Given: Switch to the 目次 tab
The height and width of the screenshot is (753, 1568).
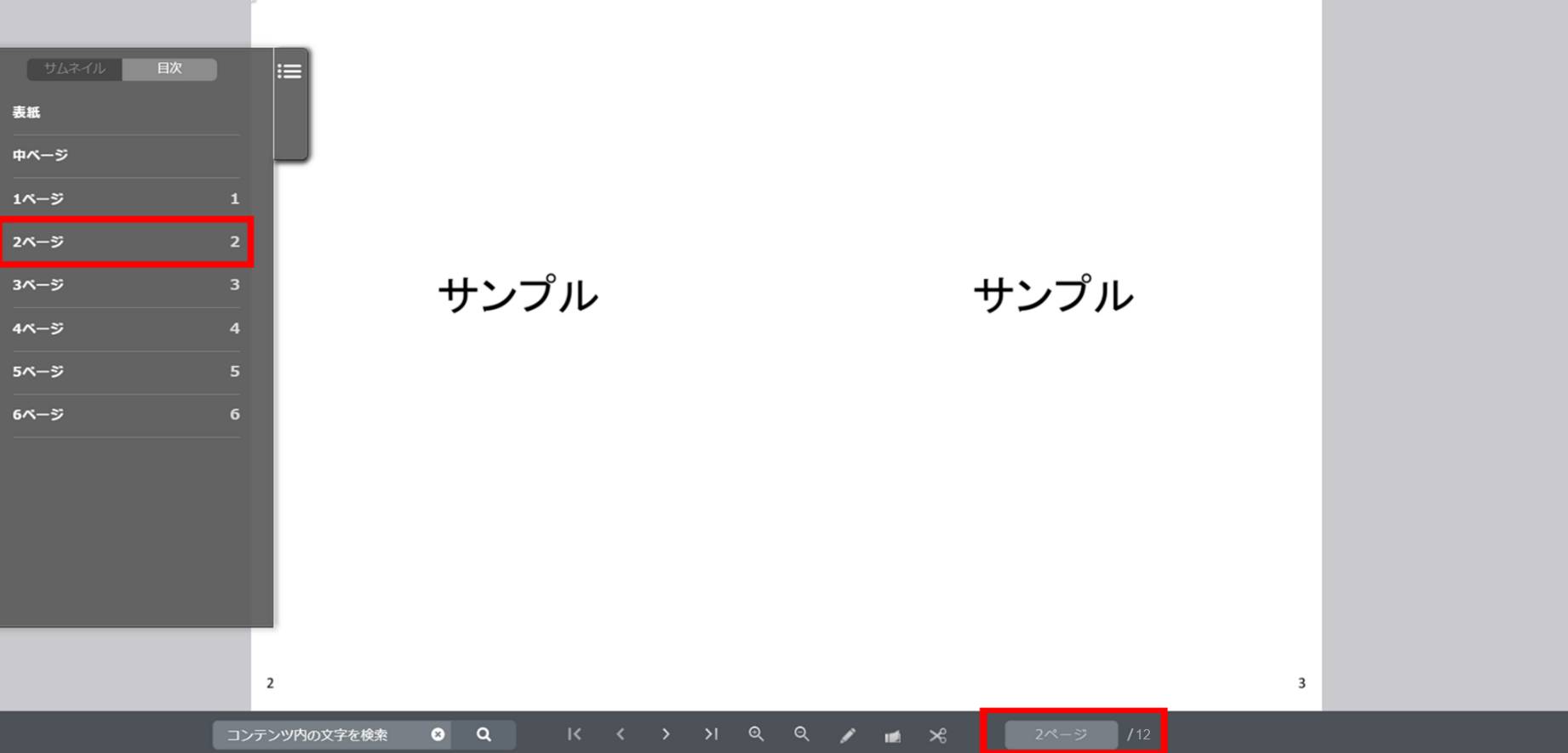Looking at the screenshot, I should point(169,69).
